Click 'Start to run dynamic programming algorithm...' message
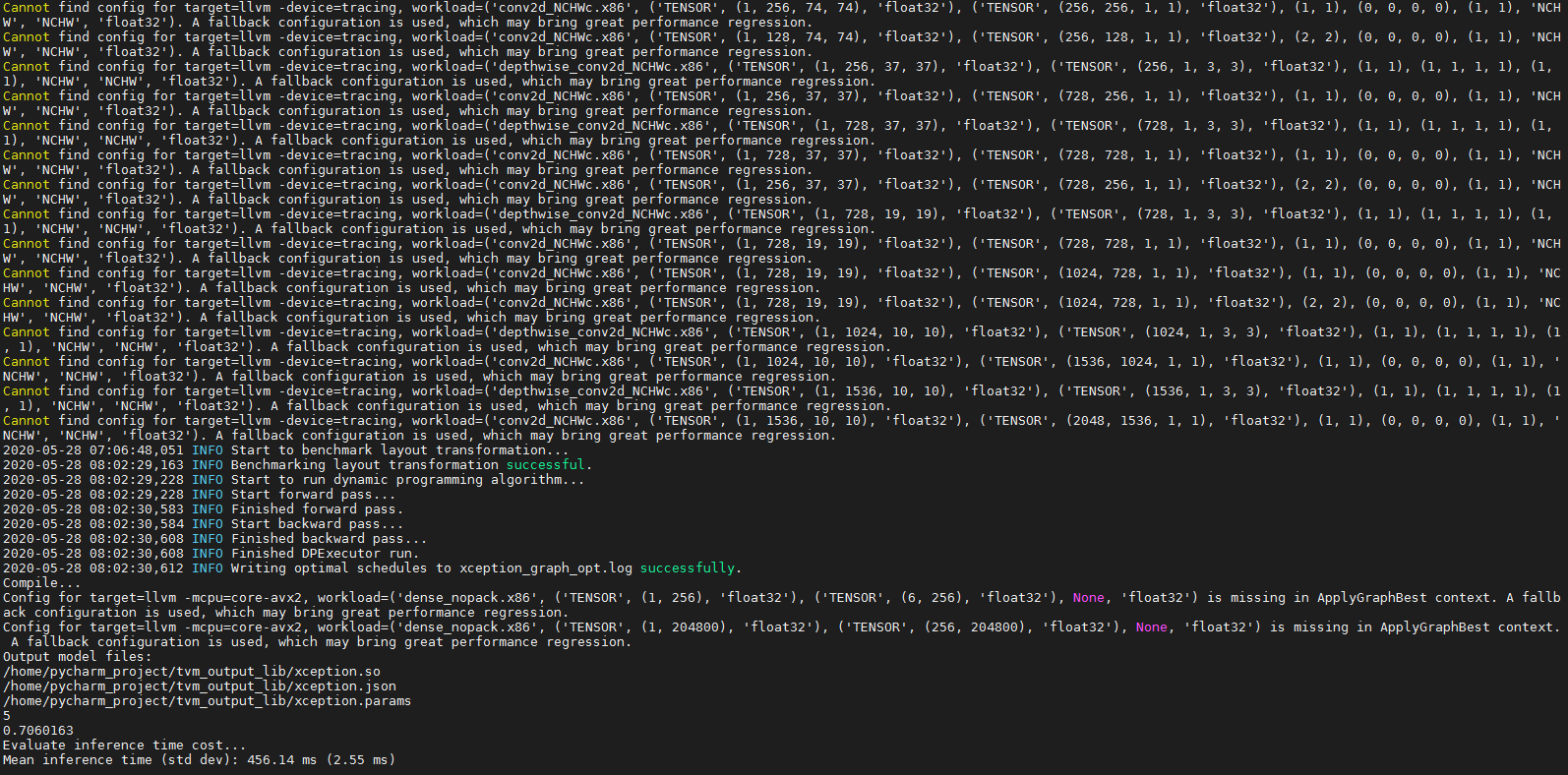This screenshot has height=775, width=1568. click(407, 480)
